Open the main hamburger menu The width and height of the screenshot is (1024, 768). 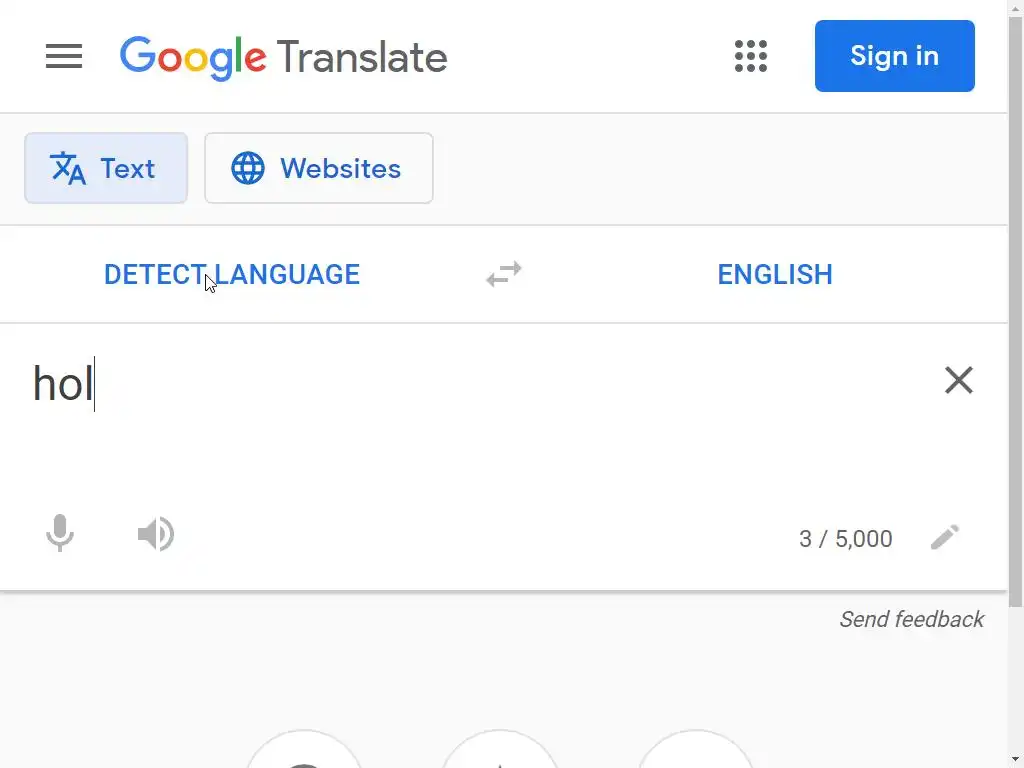tap(64, 56)
